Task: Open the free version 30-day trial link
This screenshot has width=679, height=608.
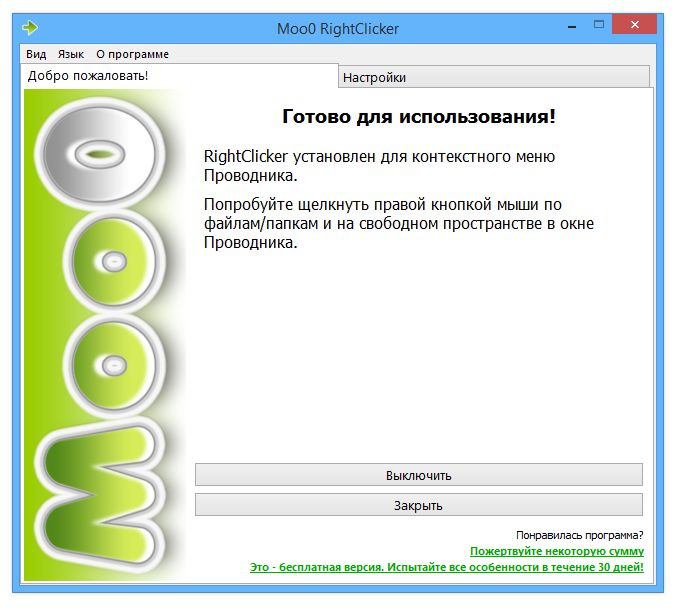Action: (447, 567)
